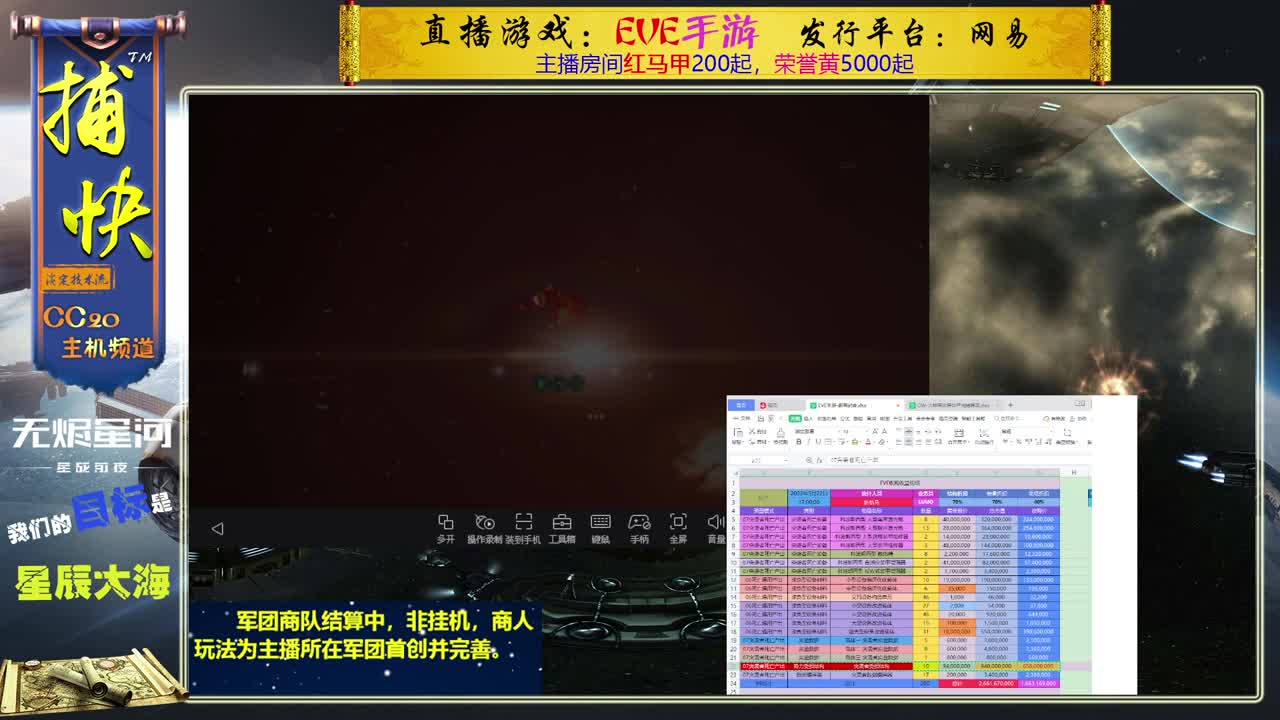Switch the emulator to 全屏 fullscreen
The image size is (1280, 720).
pyautogui.click(x=678, y=528)
